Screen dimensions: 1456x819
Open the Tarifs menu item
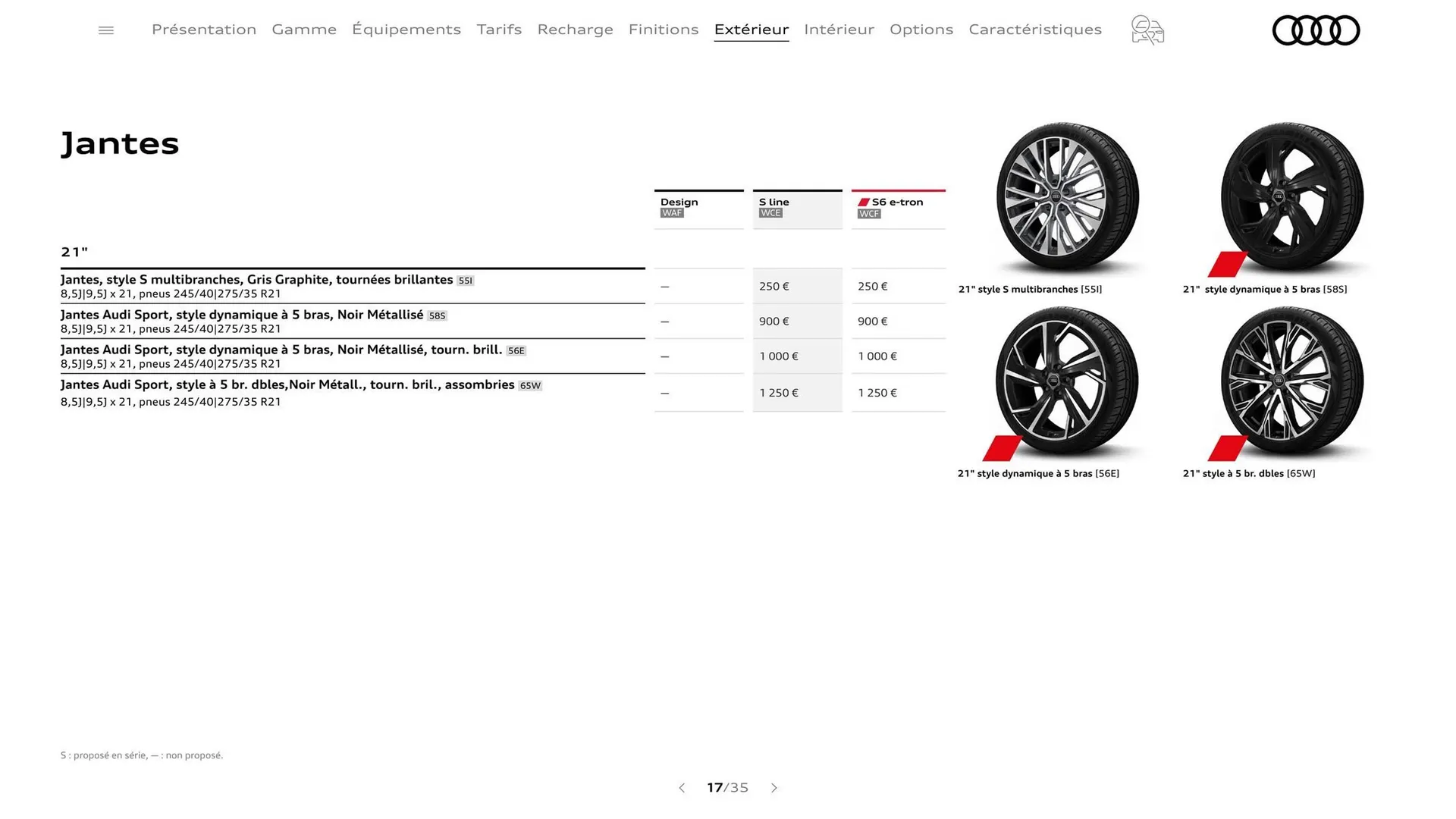coord(499,30)
